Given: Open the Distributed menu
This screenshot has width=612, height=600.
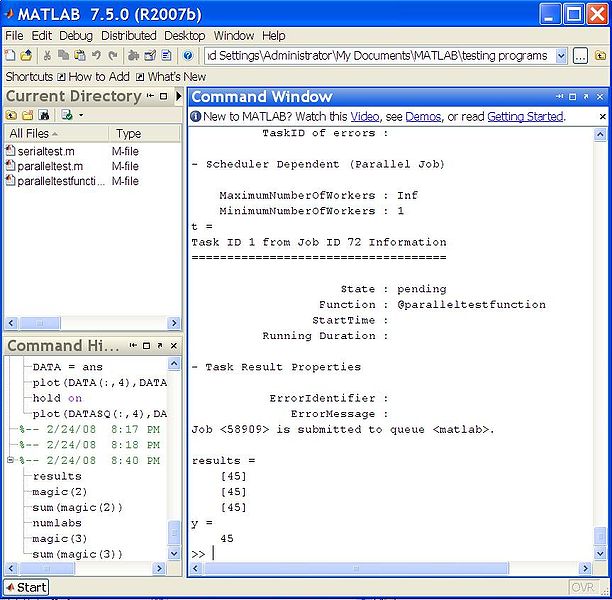Looking at the screenshot, I should 129,35.
